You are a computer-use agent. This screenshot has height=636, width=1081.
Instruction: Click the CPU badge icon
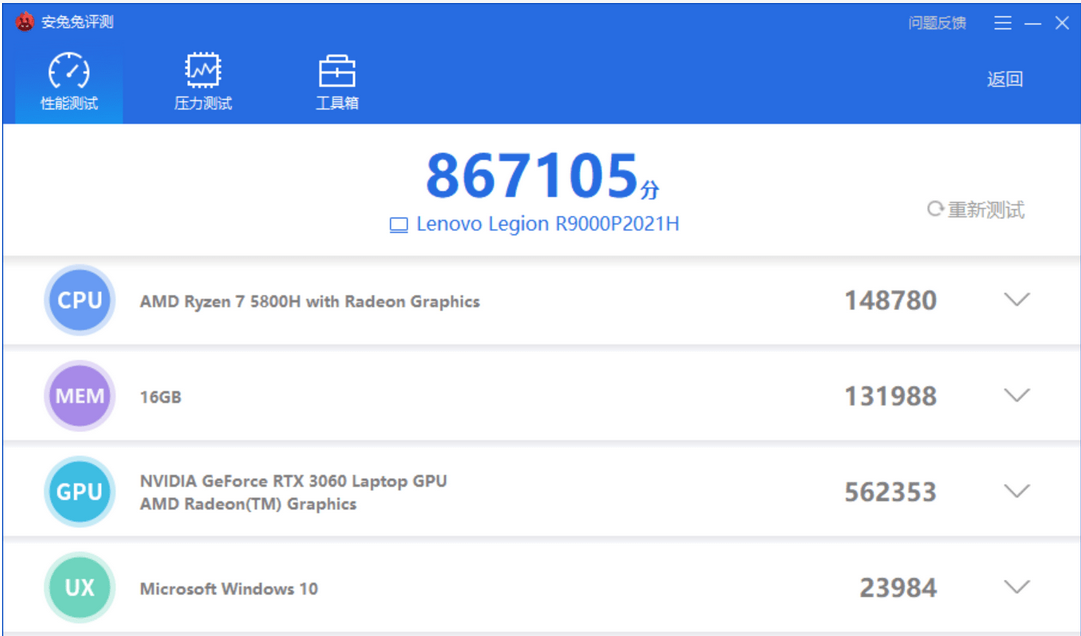tap(79, 300)
